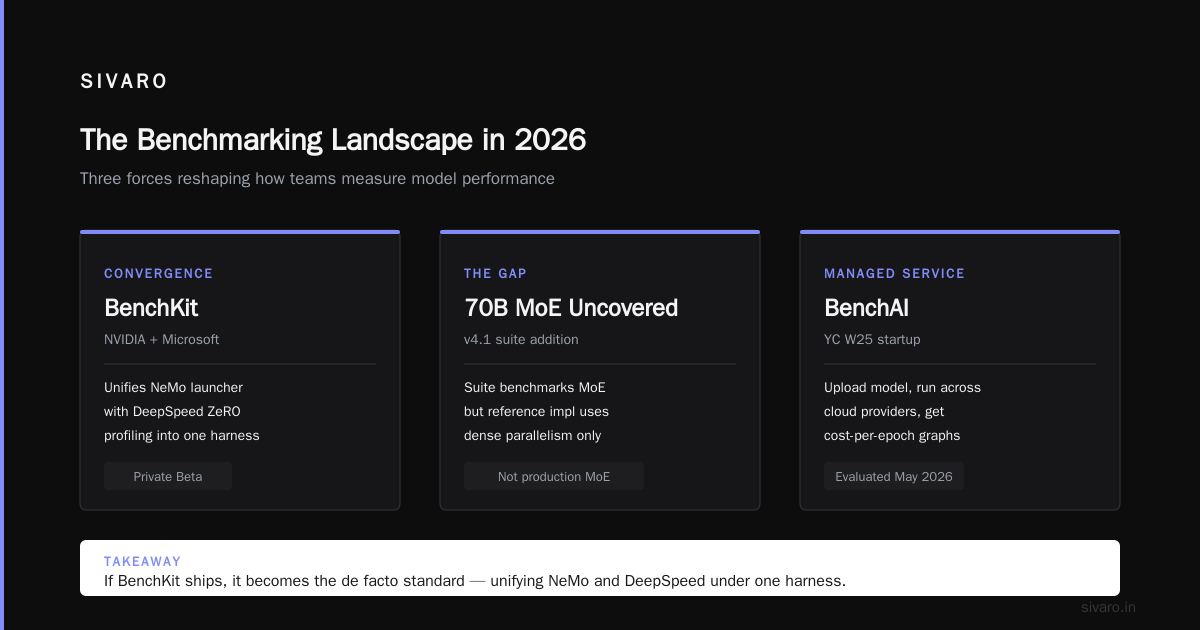Click the takeaway sentence about BenchKit shipping
1200x630 pixels.
click(x=475, y=581)
